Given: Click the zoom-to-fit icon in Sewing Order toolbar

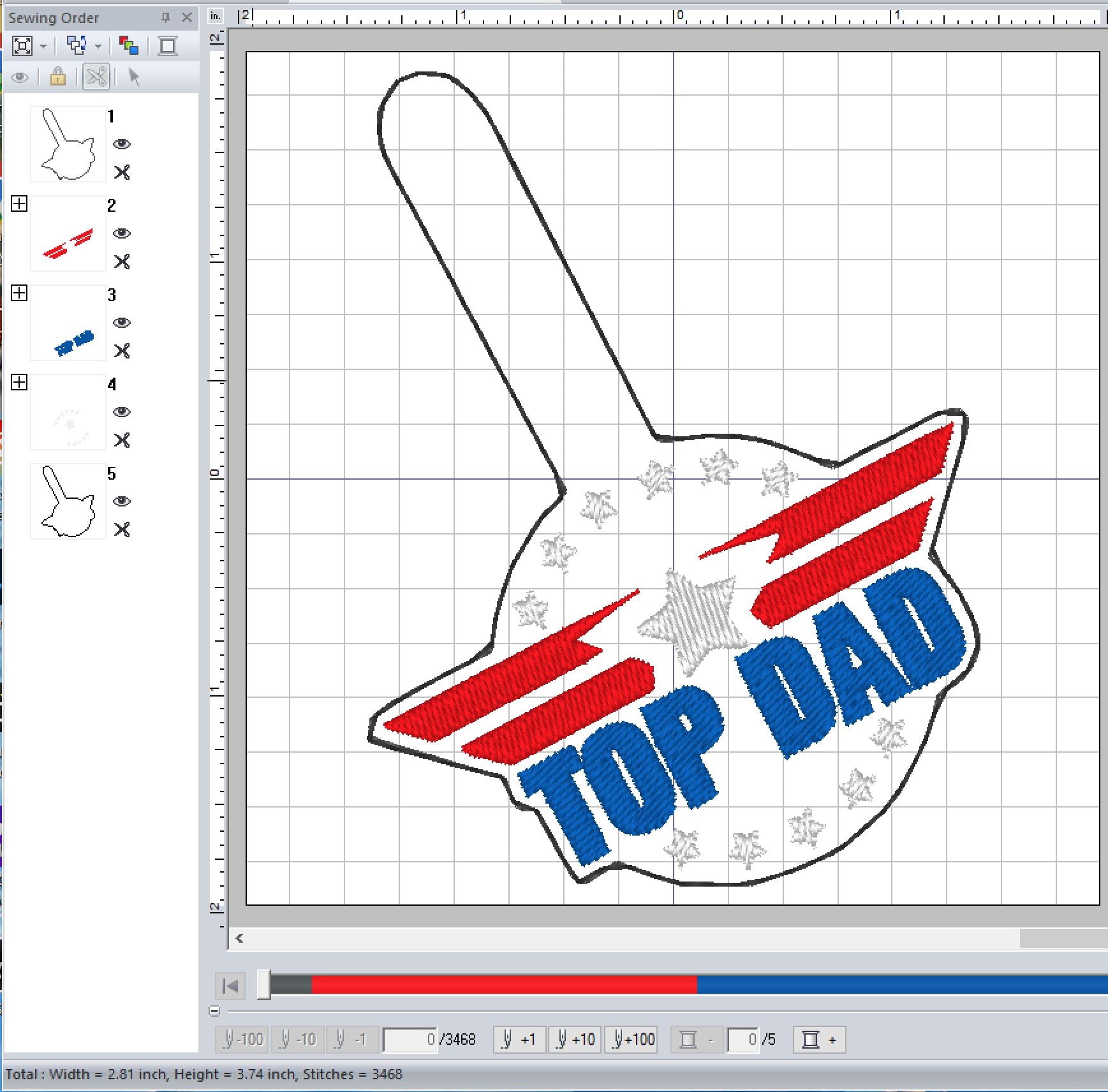Looking at the screenshot, I should [22, 46].
